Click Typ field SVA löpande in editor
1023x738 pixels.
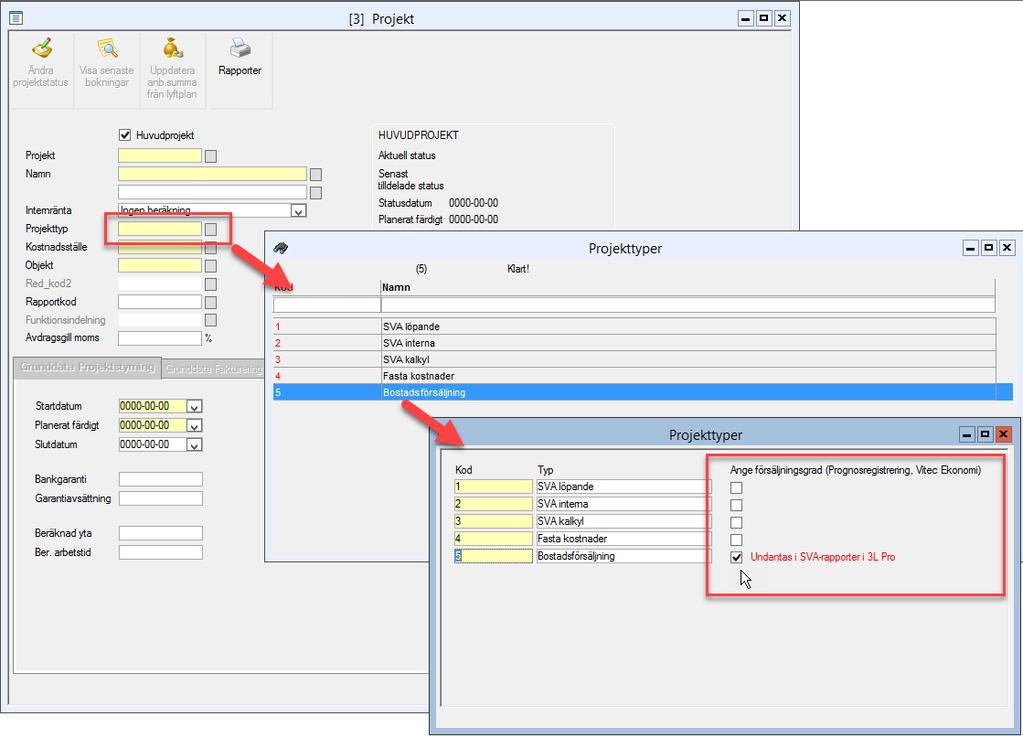click(x=623, y=486)
